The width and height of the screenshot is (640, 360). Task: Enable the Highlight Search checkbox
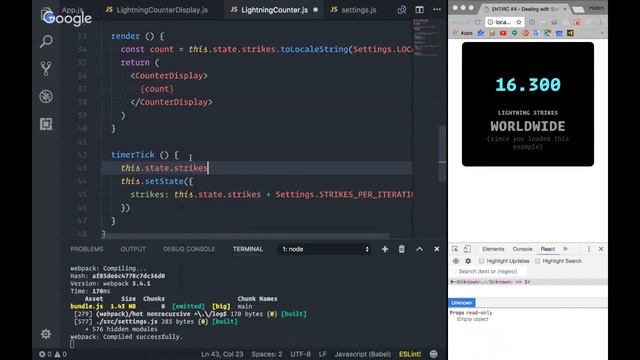(538, 261)
